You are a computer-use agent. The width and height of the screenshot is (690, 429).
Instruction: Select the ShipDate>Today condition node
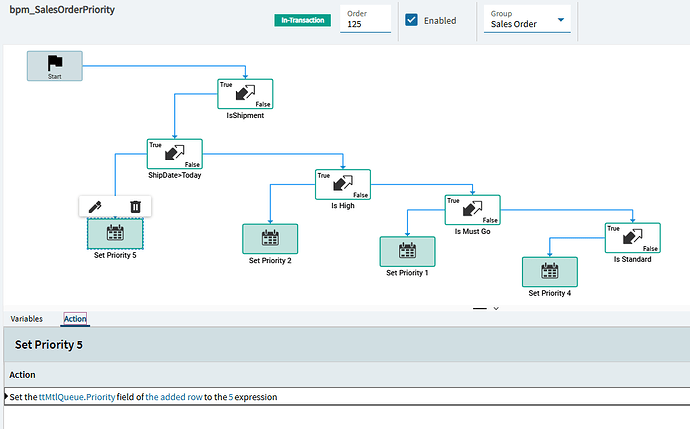pos(175,154)
